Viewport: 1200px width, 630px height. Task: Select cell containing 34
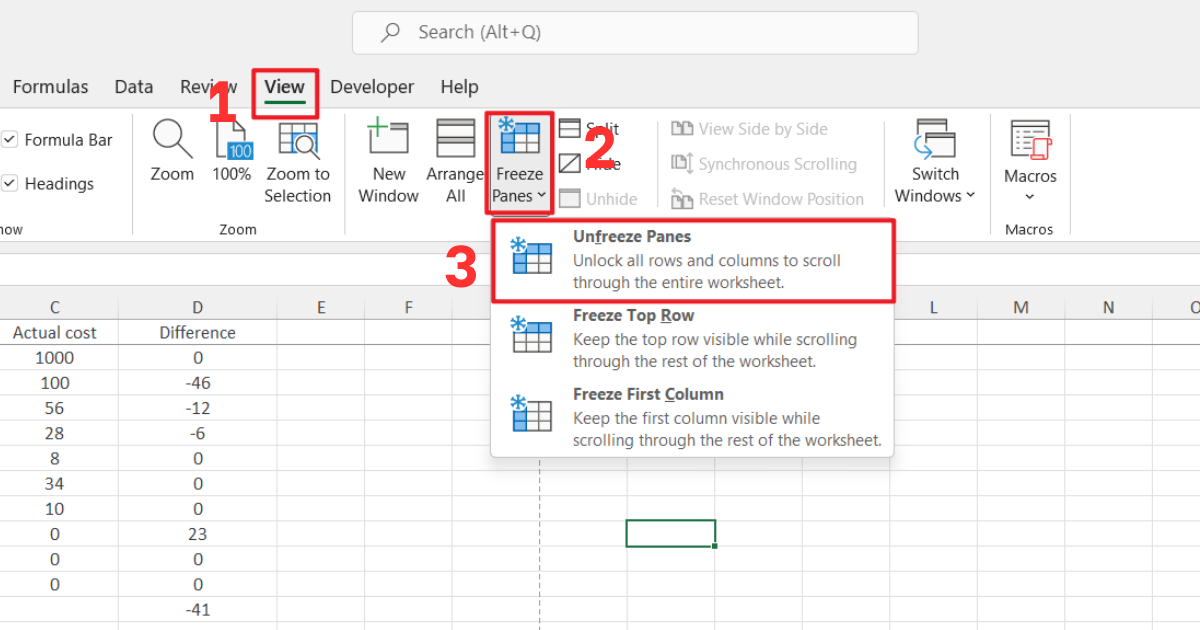tap(55, 484)
